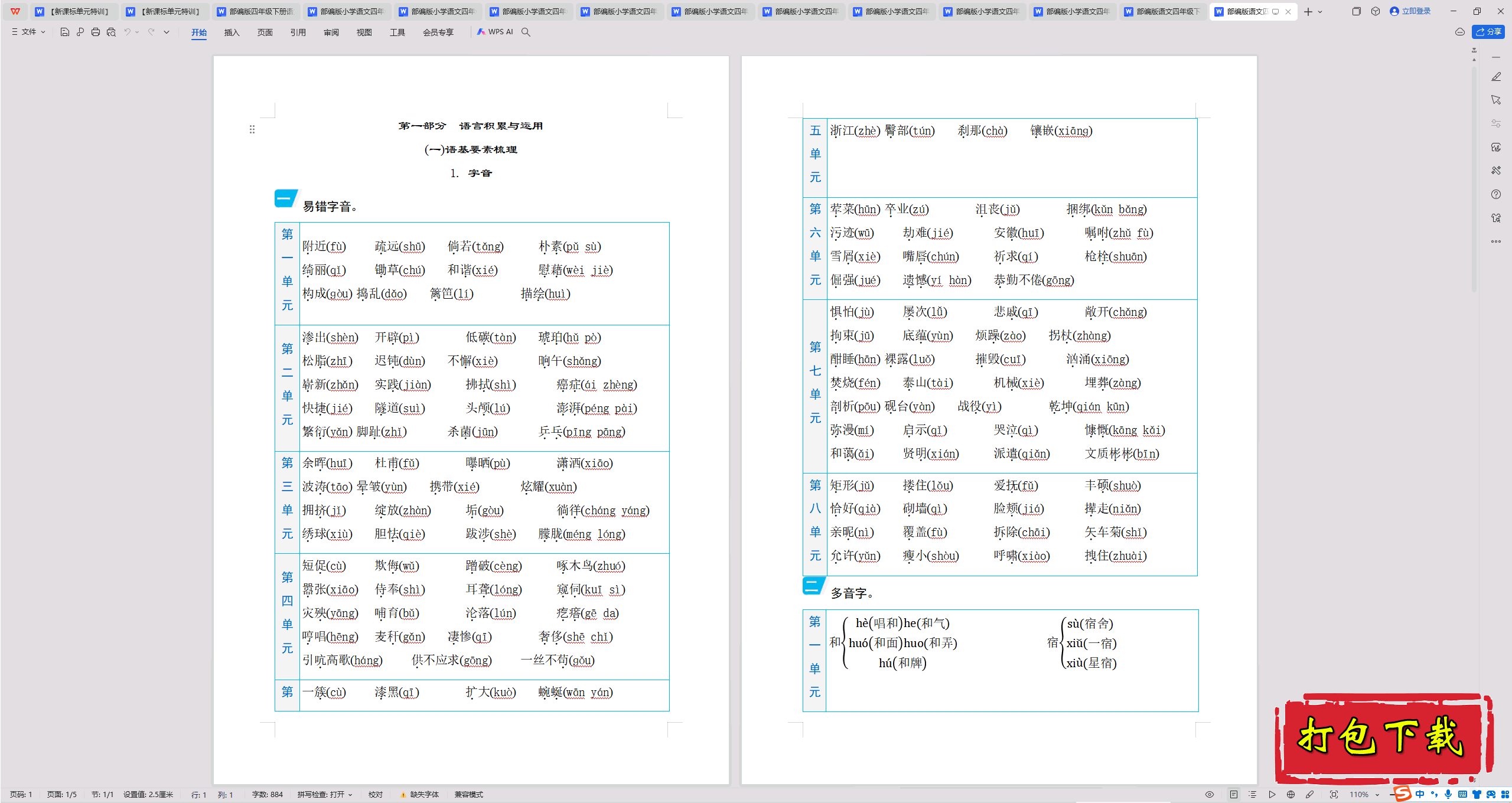Close the active document tab

pos(1288,12)
